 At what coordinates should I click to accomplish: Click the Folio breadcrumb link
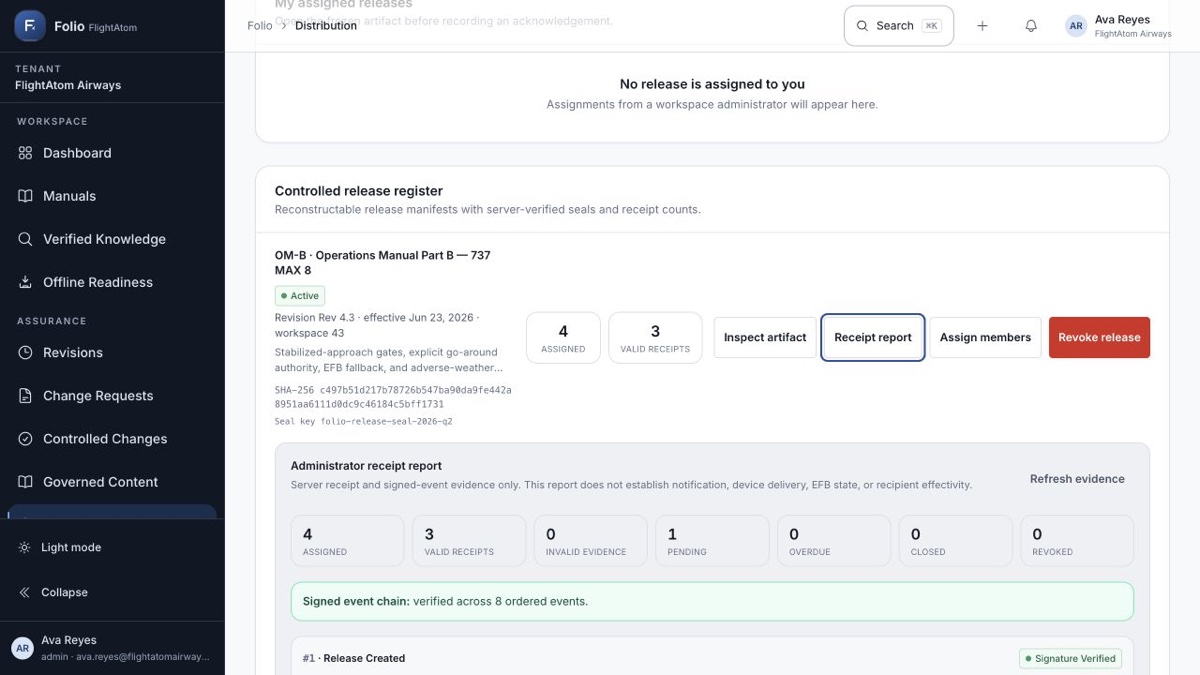pyautogui.click(x=259, y=26)
